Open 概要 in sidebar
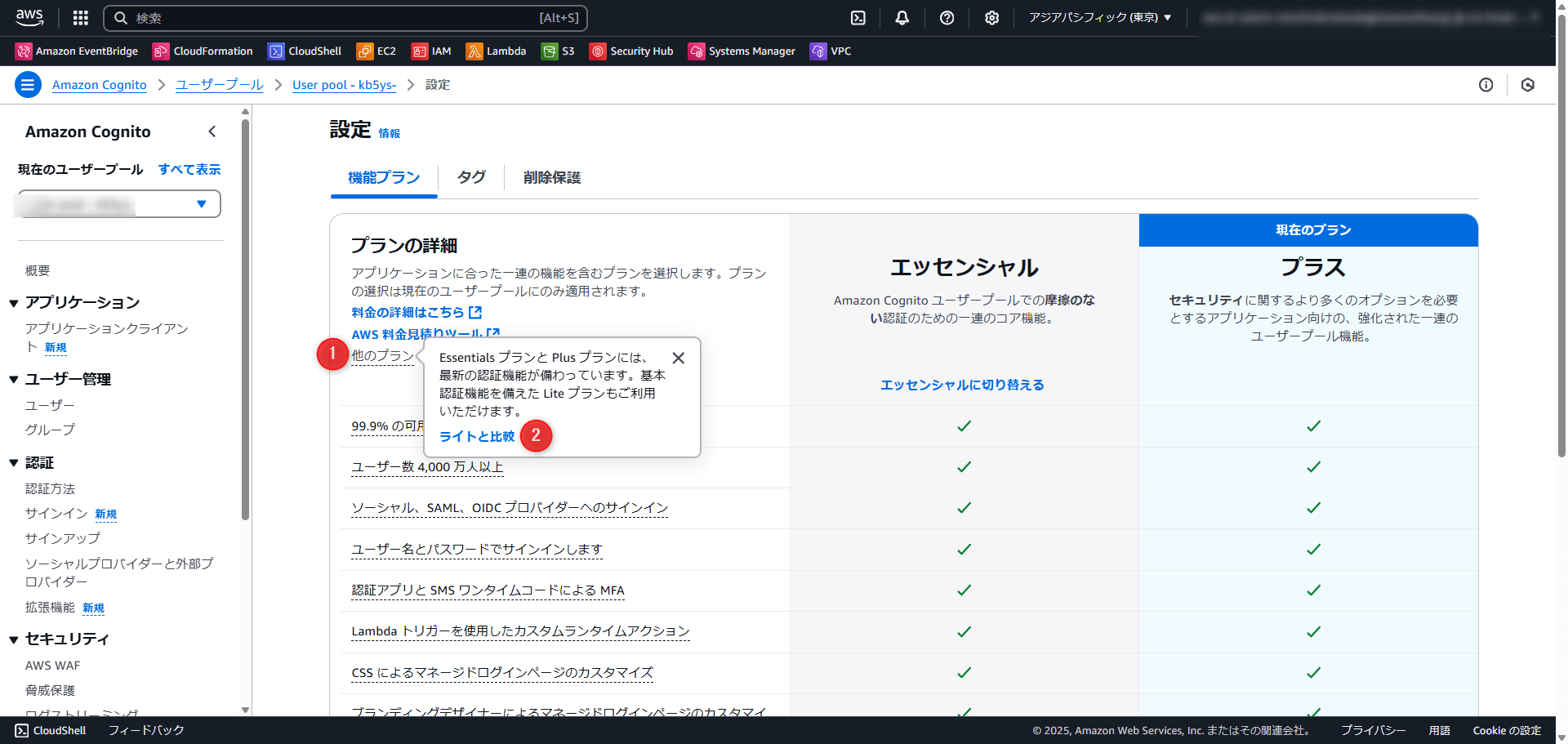 tap(38, 270)
